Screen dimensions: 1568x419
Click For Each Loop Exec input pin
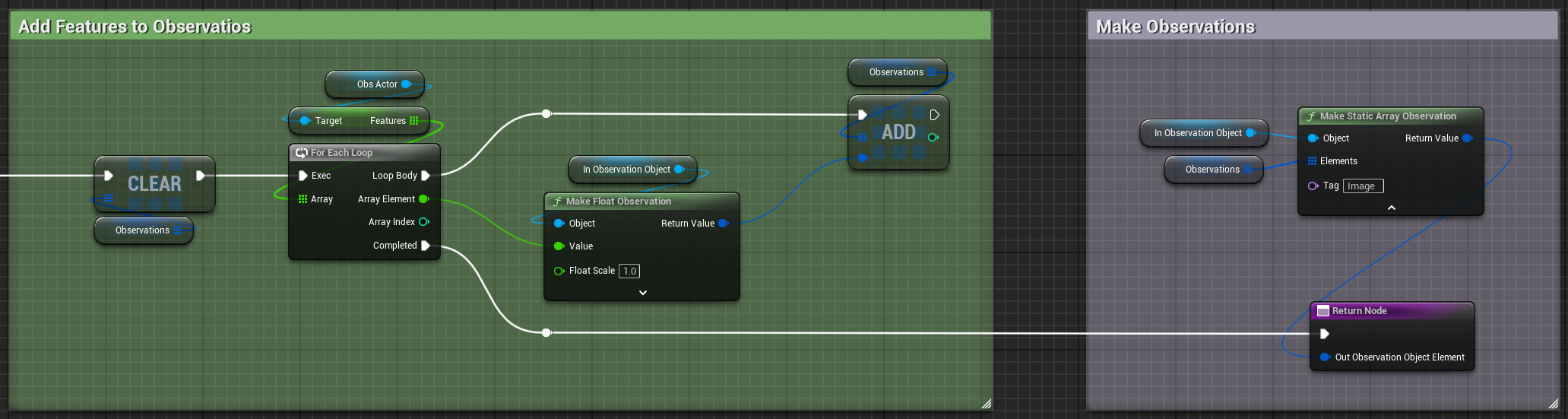click(x=303, y=176)
